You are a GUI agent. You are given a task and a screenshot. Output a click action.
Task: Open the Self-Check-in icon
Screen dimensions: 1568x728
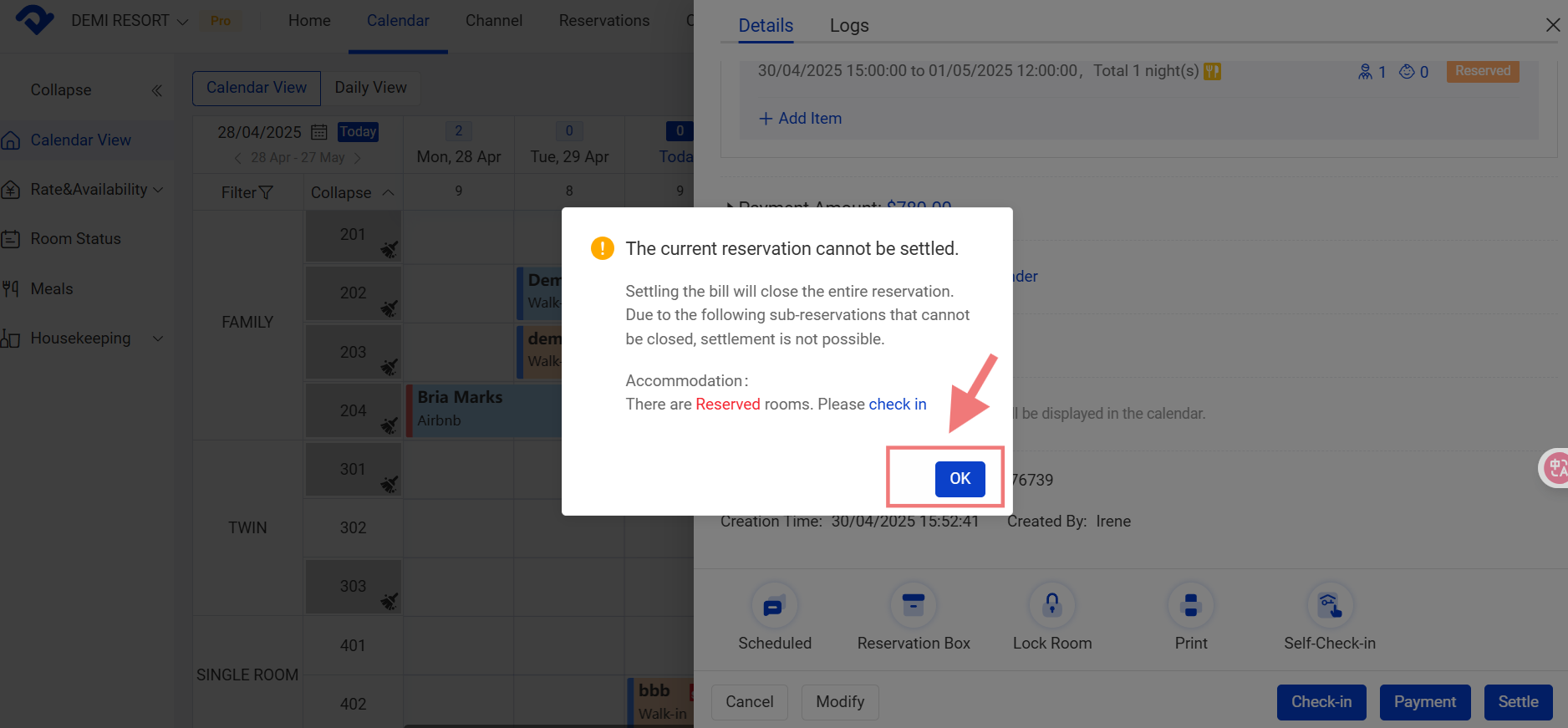(x=1329, y=606)
